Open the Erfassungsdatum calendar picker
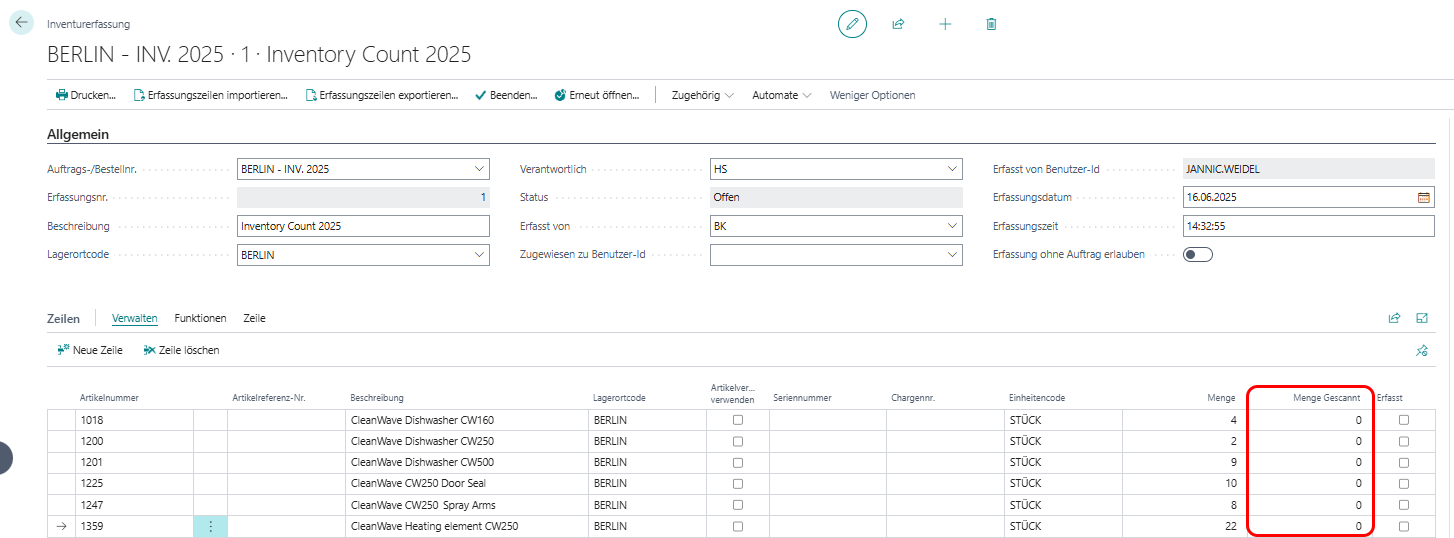 tap(1423, 197)
